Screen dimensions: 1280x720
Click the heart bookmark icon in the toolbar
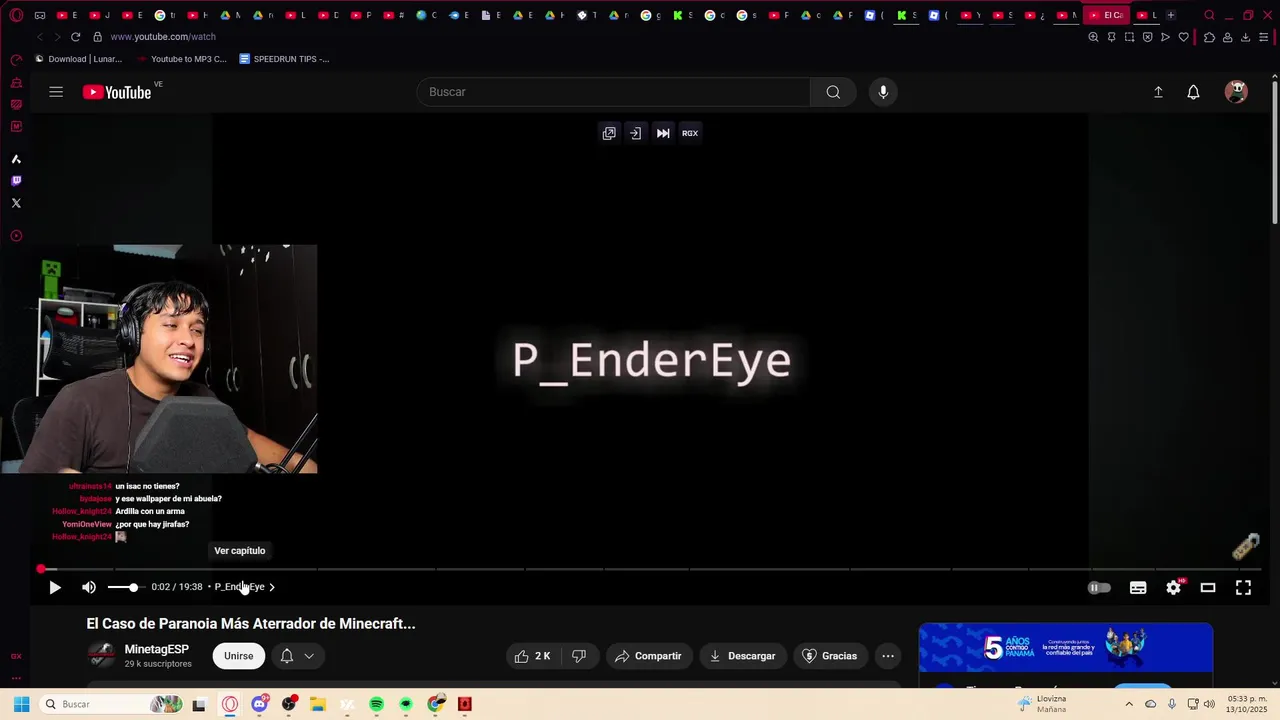1184,37
